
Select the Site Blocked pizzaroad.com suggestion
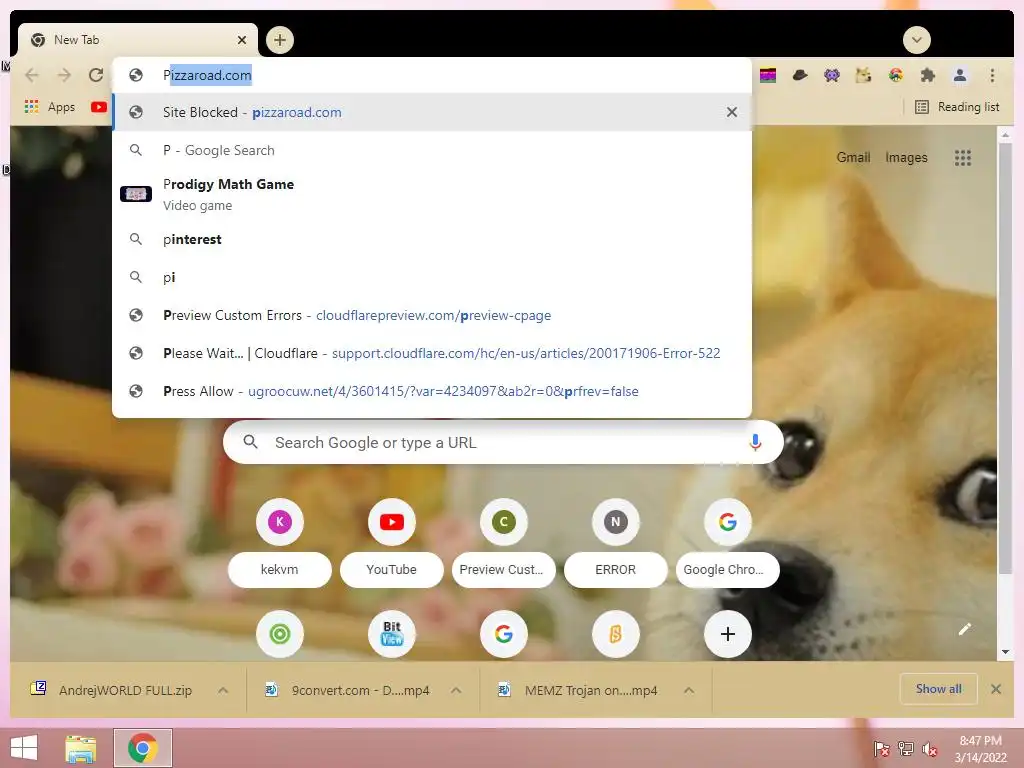pos(432,112)
